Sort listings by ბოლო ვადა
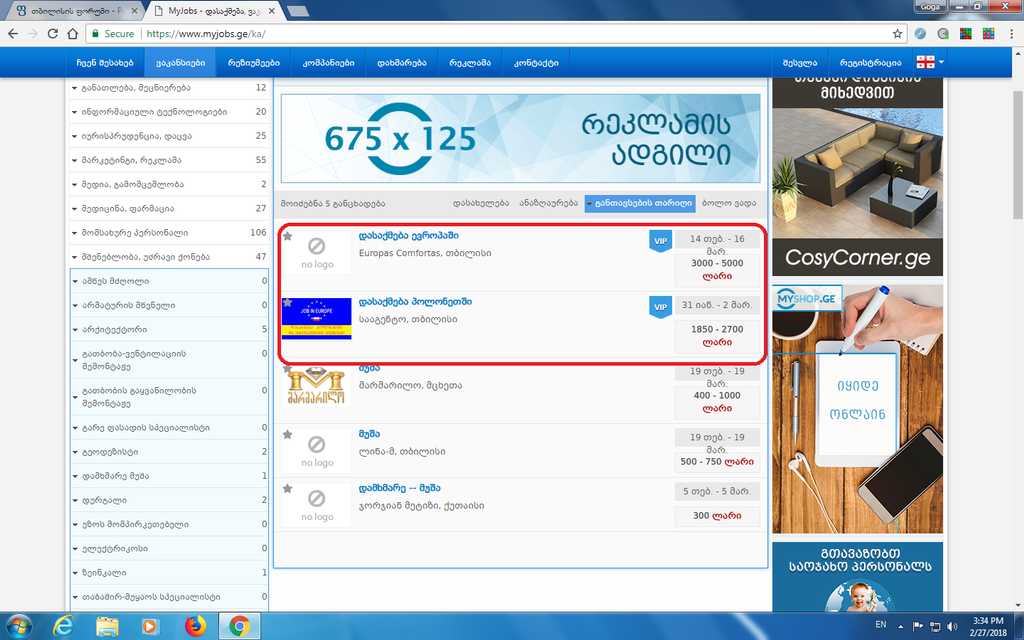The height and width of the screenshot is (640, 1024). (x=729, y=203)
